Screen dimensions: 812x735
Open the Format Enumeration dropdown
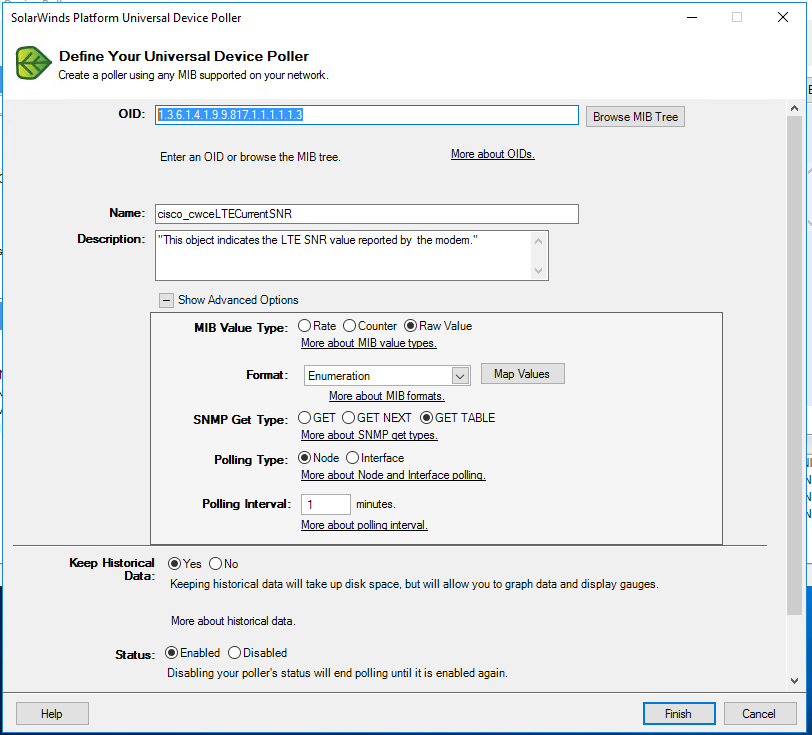coord(460,376)
